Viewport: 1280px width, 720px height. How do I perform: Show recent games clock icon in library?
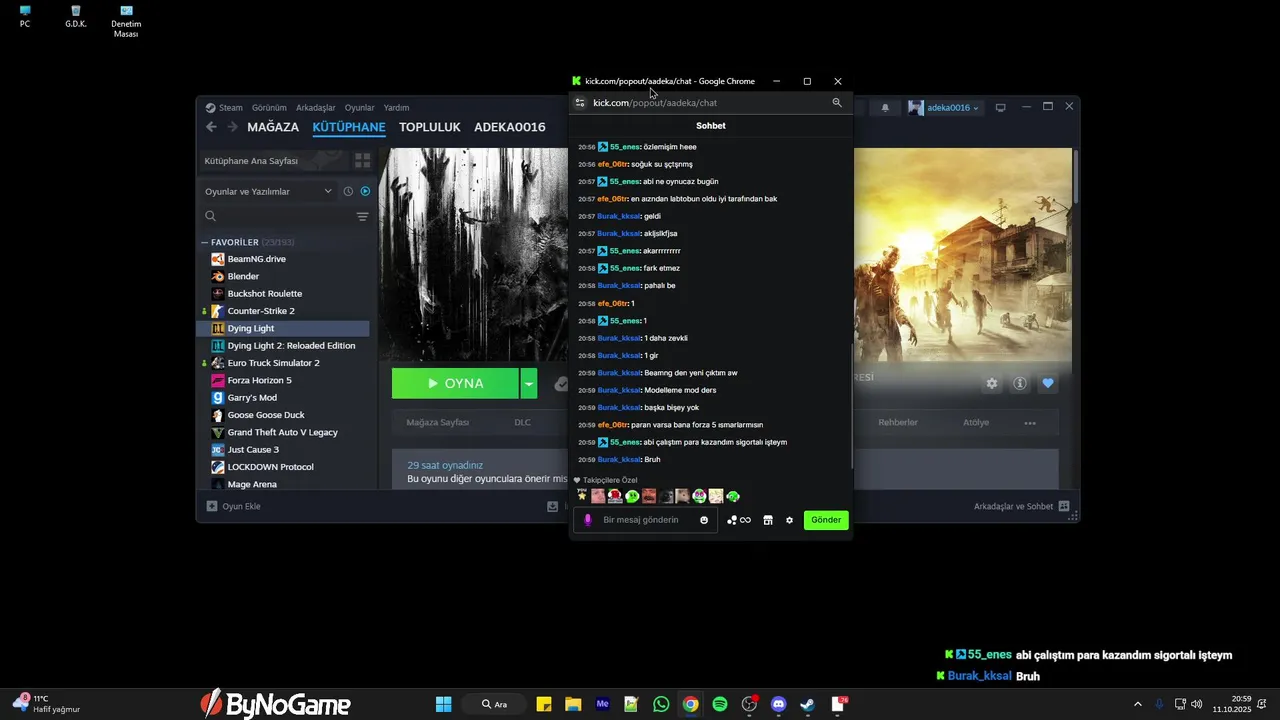pos(348,191)
